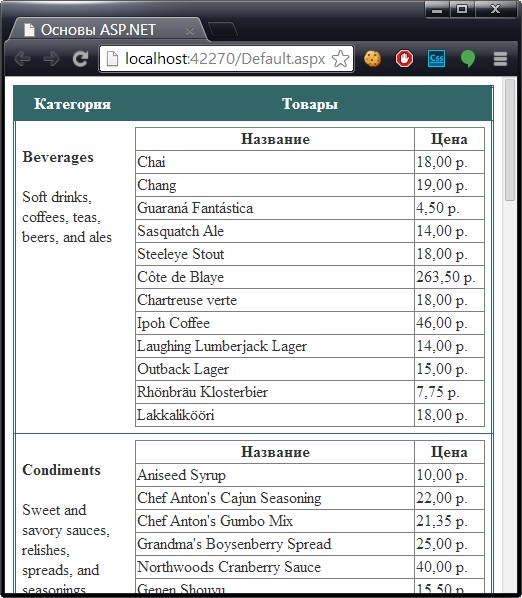Click Цена header in Condiments table
Image resolution: width=522 pixels, height=598 pixels.
pos(450,452)
